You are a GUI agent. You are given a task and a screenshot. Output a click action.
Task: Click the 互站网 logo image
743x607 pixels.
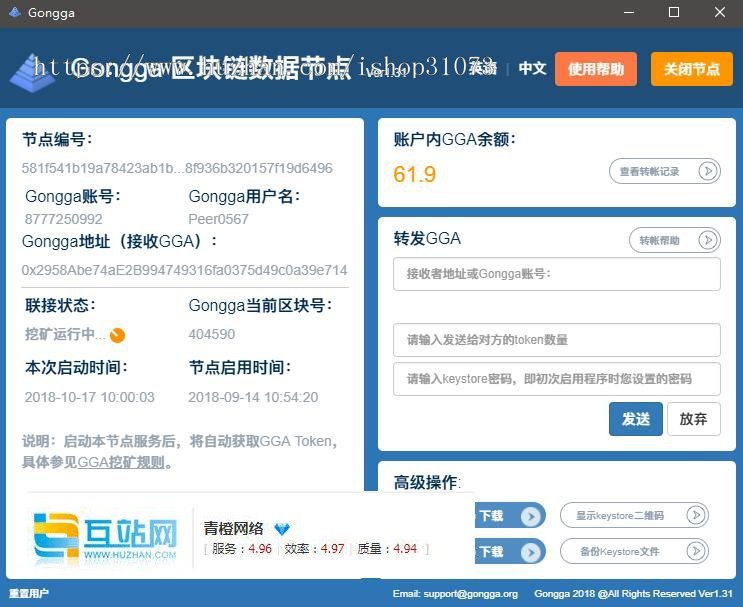coord(105,539)
